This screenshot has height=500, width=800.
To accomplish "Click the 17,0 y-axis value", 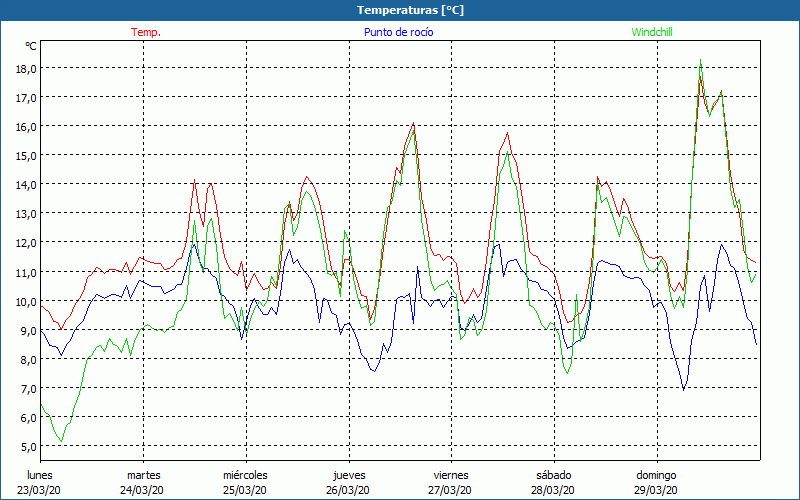I will (x=26, y=98).
